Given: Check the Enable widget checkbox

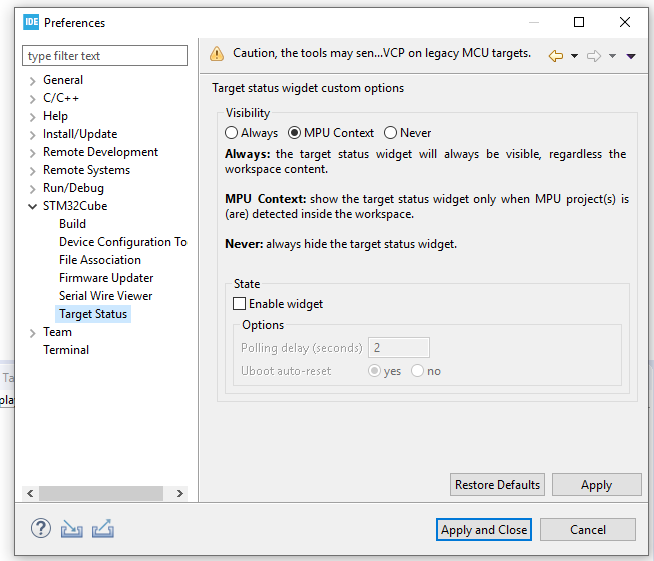Looking at the screenshot, I should click(x=239, y=304).
